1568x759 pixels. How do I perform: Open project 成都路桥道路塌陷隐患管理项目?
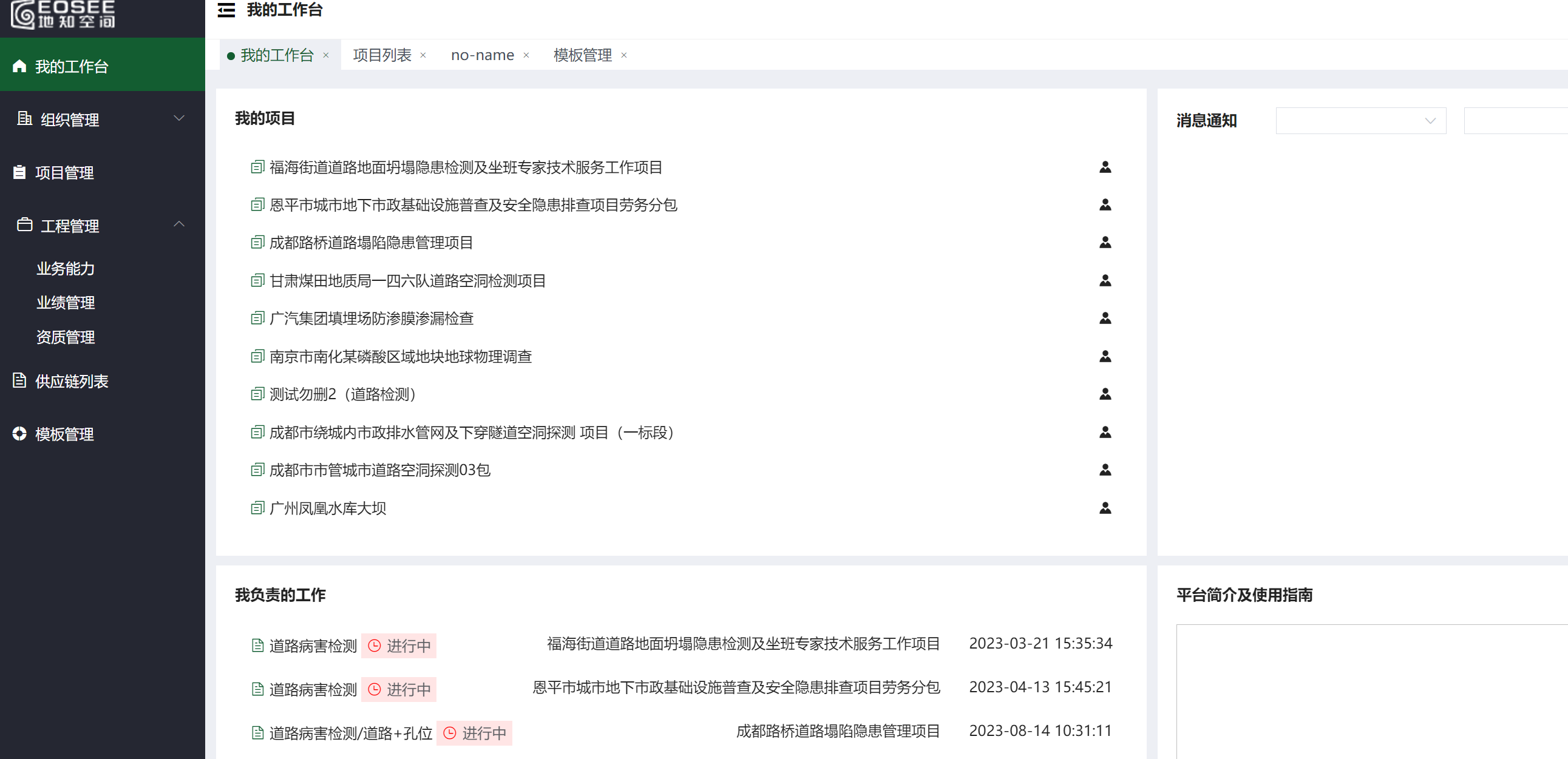point(372,243)
